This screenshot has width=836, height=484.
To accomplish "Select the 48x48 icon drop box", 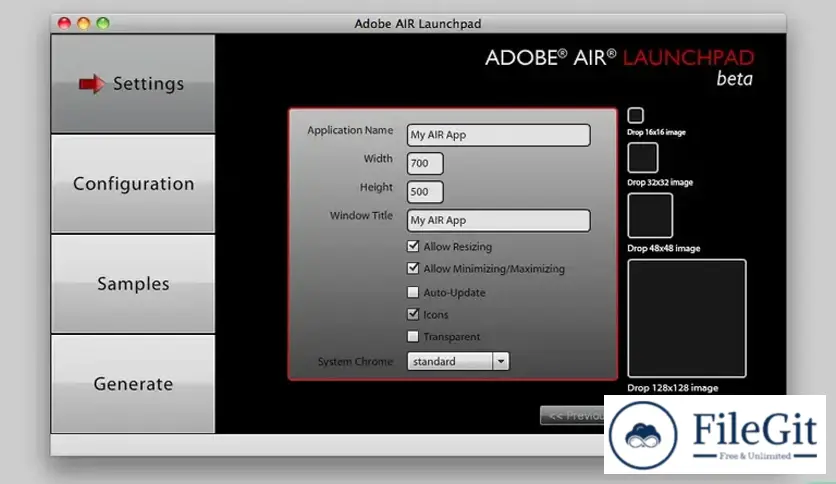I will pos(650,215).
